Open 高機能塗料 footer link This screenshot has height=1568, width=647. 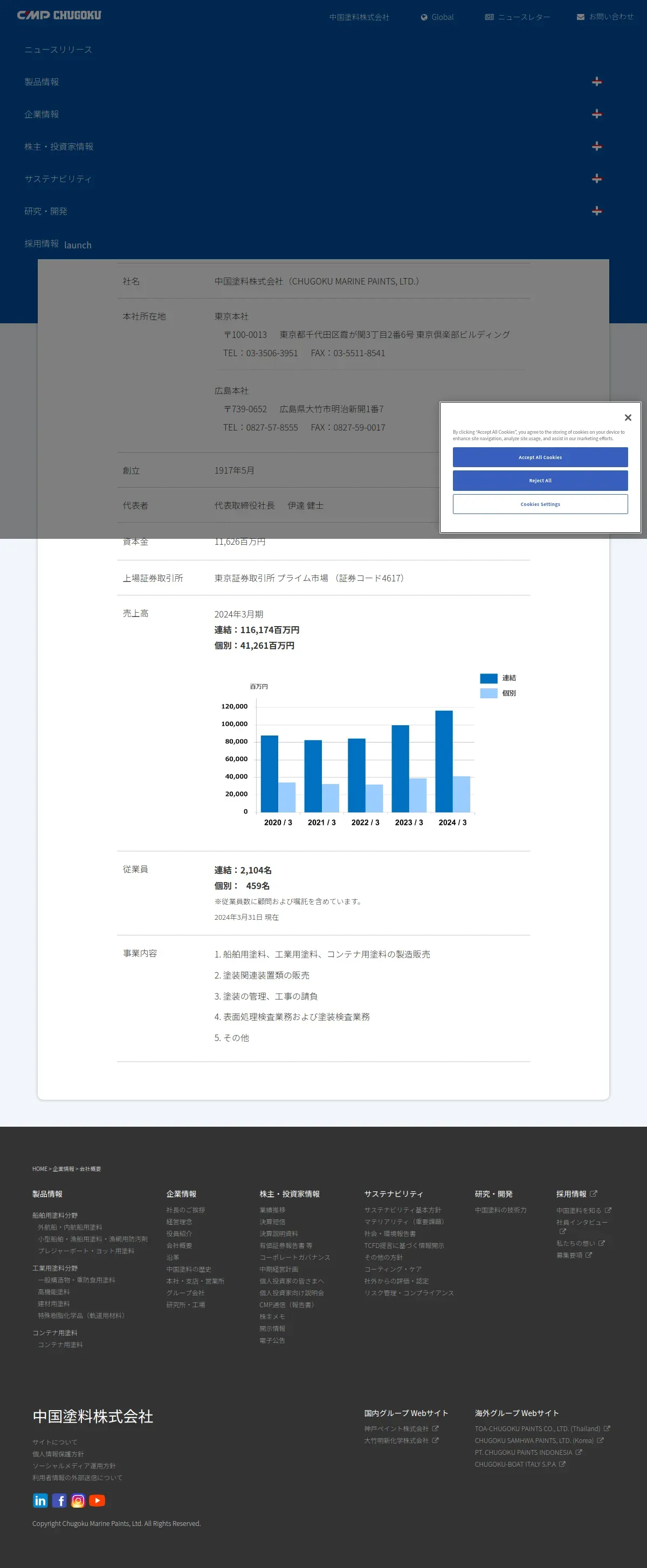tap(53, 1292)
